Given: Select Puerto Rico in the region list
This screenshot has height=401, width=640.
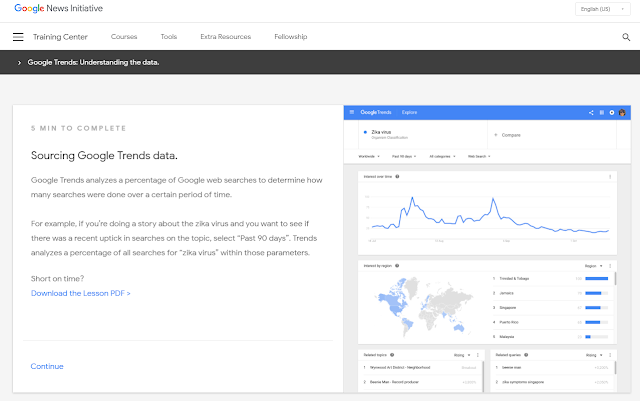Looking at the screenshot, I should (509, 322).
